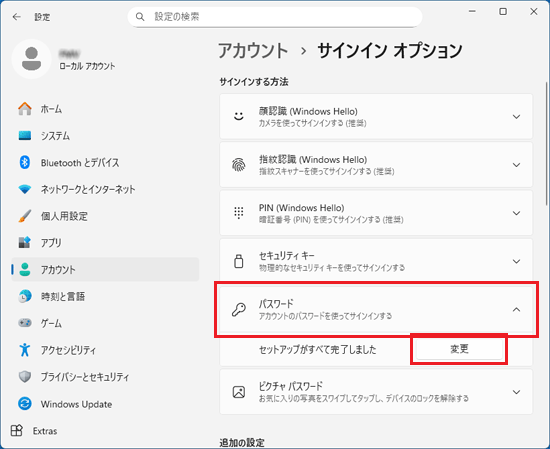Expand the ピクチャ パスワード chevron
The height and width of the screenshot is (449, 550).
point(516,392)
